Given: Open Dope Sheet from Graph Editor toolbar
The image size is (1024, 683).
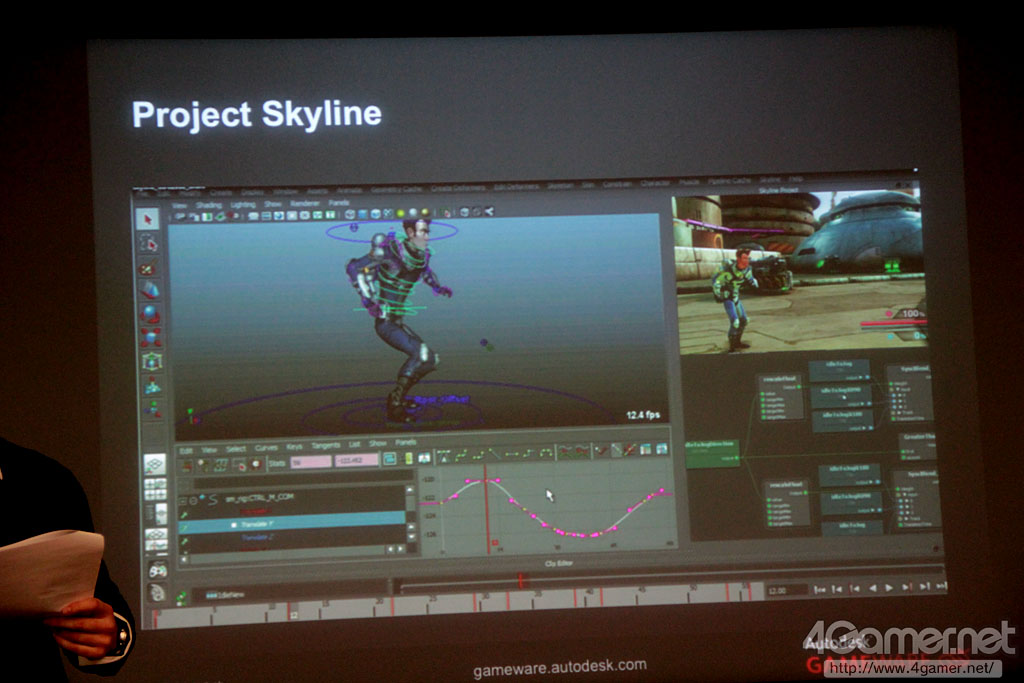Looking at the screenshot, I should [x=646, y=449].
